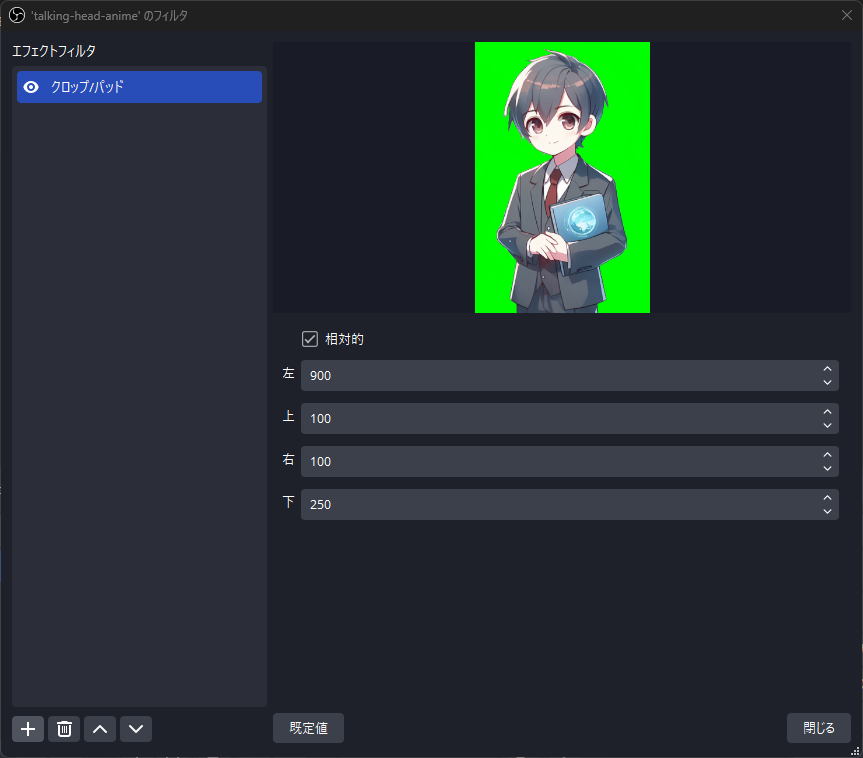Decrement the 右 crop value with the down stepper
Screen dimensions: 863x758
[x=827, y=468]
